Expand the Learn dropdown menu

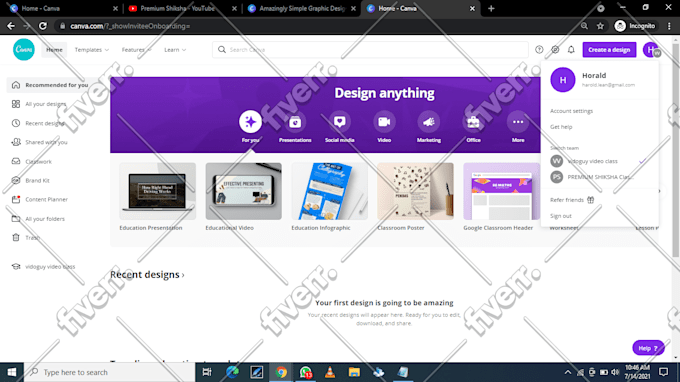click(175, 50)
